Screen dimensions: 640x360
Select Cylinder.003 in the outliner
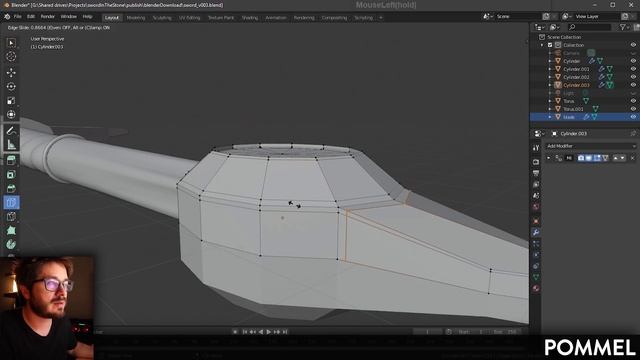[576, 85]
